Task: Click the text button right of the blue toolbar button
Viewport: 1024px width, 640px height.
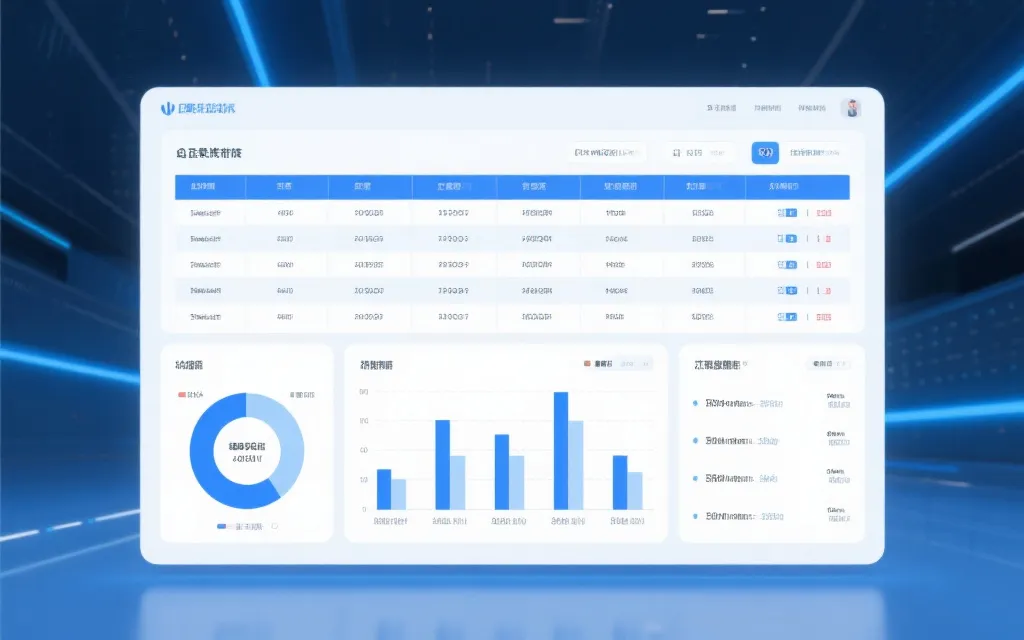Action: point(813,153)
